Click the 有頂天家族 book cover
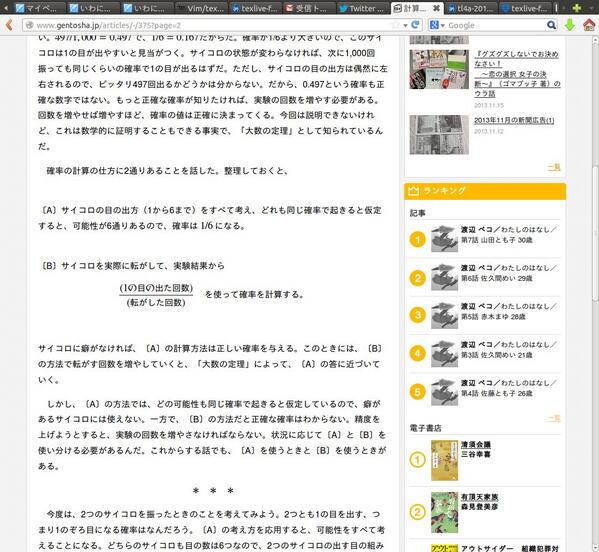The image size is (599, 552). click(444, 512)
